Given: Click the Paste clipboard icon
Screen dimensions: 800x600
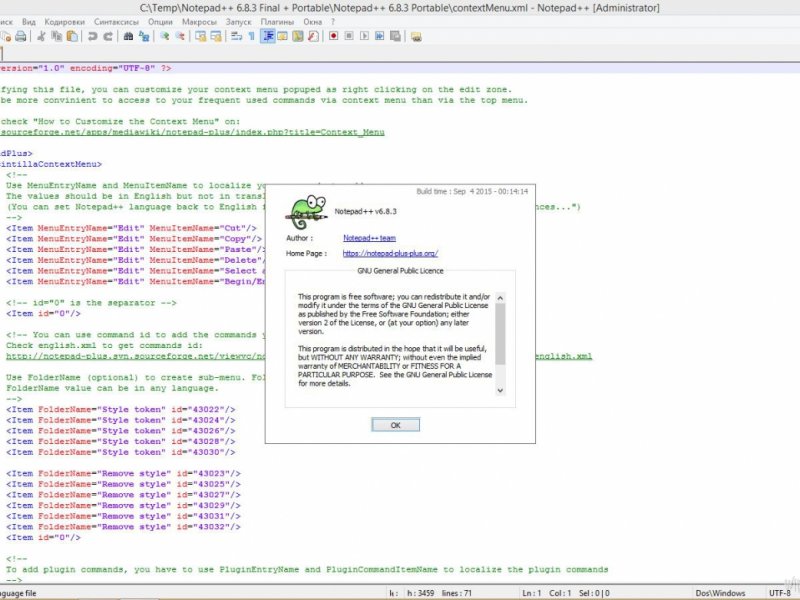Looking at the screenshot, I should (72, 36).
